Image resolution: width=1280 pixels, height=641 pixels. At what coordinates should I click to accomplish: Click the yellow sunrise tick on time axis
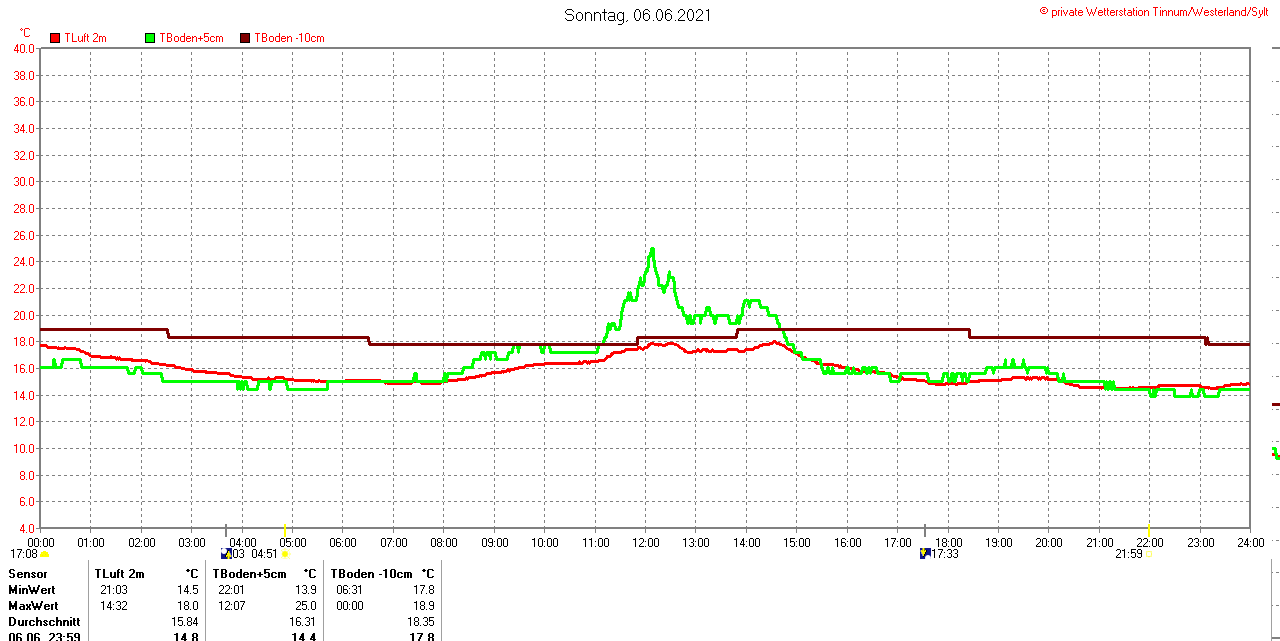[285, 529]
